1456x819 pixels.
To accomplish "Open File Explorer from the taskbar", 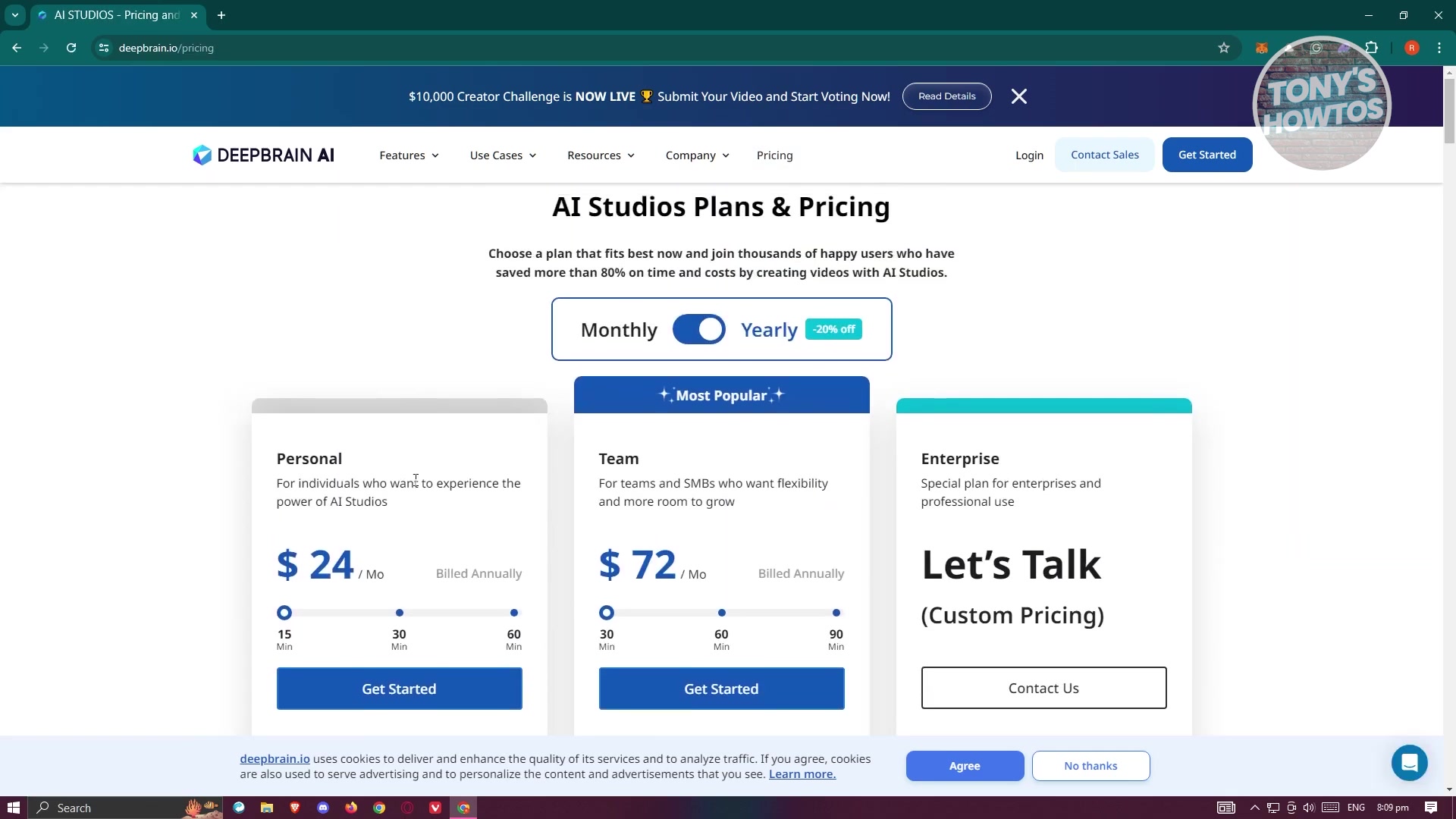I will [267, 808].
